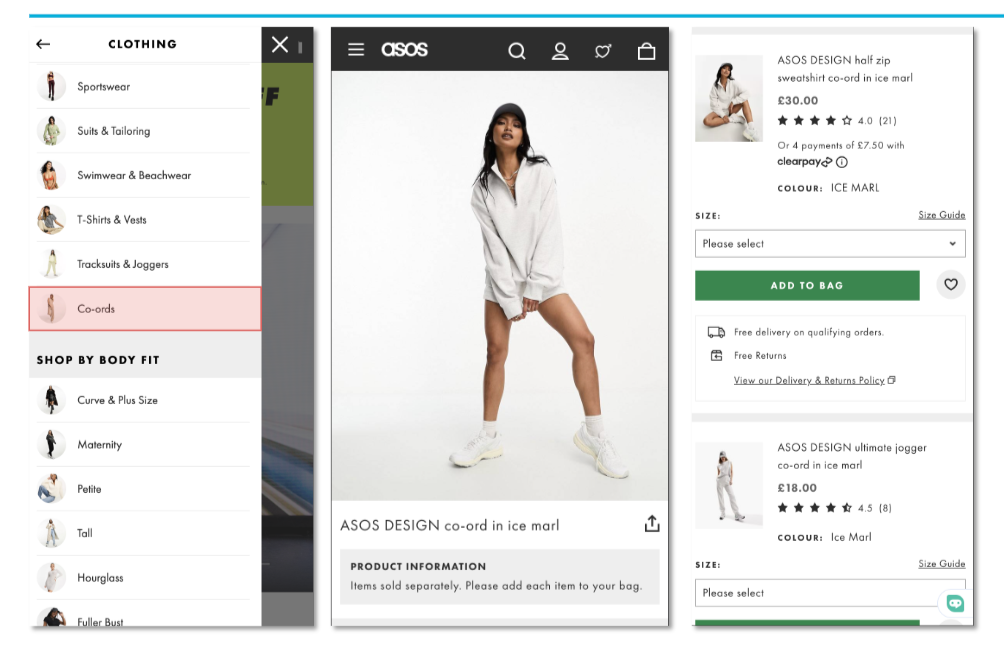This screenshot has width=1004, height=653.
Task: Open the shopping bag icon
Action: 647,51
